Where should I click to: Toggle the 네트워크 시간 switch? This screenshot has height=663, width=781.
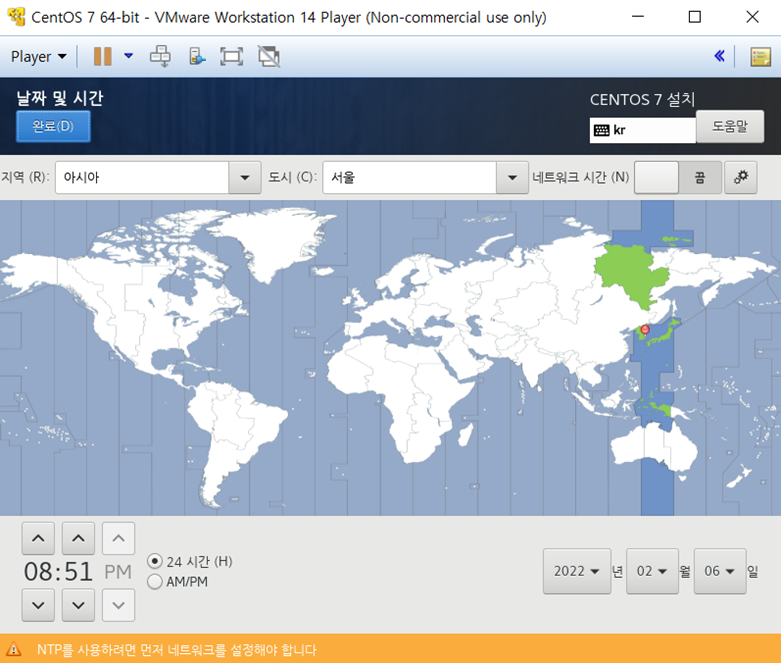click(677, 177)
